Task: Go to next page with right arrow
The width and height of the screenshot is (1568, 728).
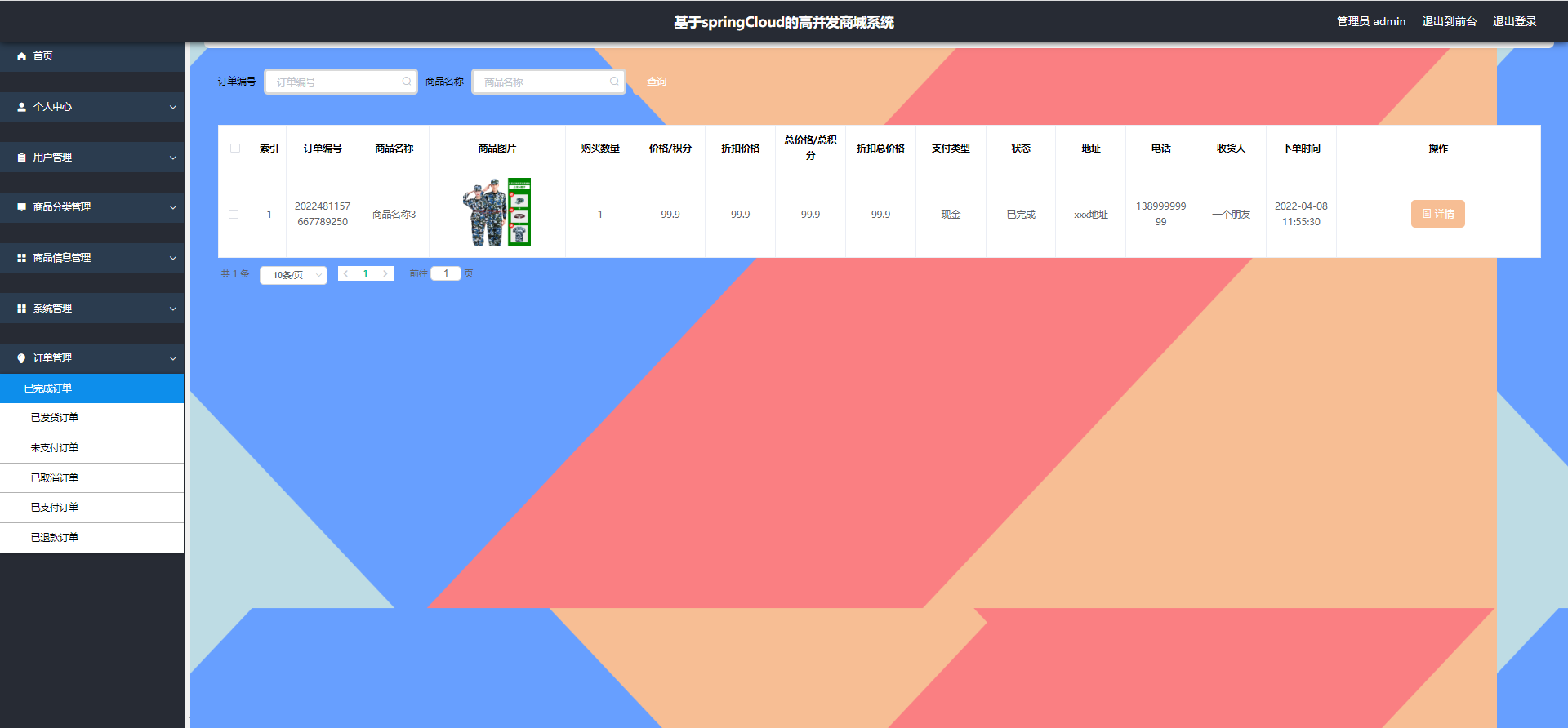Action: tap(385, 274)
